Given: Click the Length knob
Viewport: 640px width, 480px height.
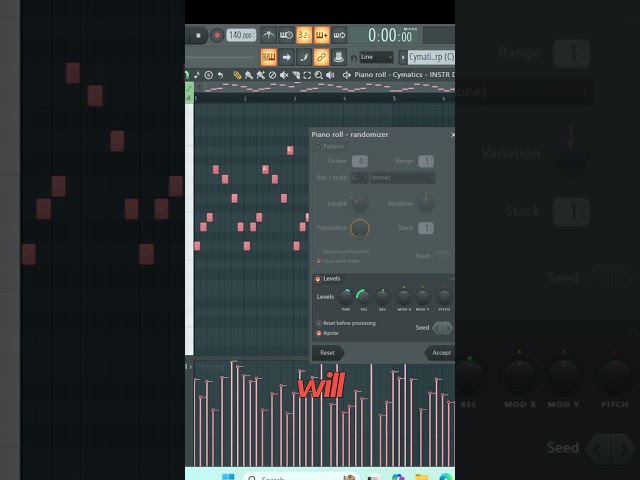Looking at the screenshot, I should coord(359,204).
